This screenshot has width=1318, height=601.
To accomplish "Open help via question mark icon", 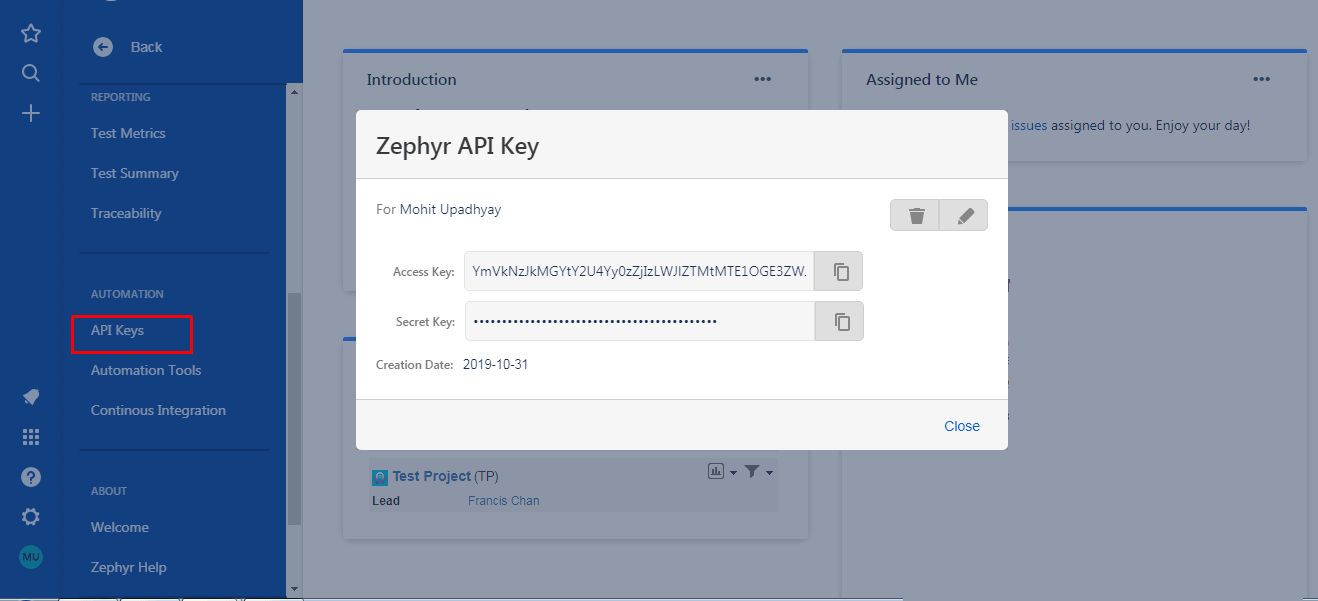I will tap(30, 477).
